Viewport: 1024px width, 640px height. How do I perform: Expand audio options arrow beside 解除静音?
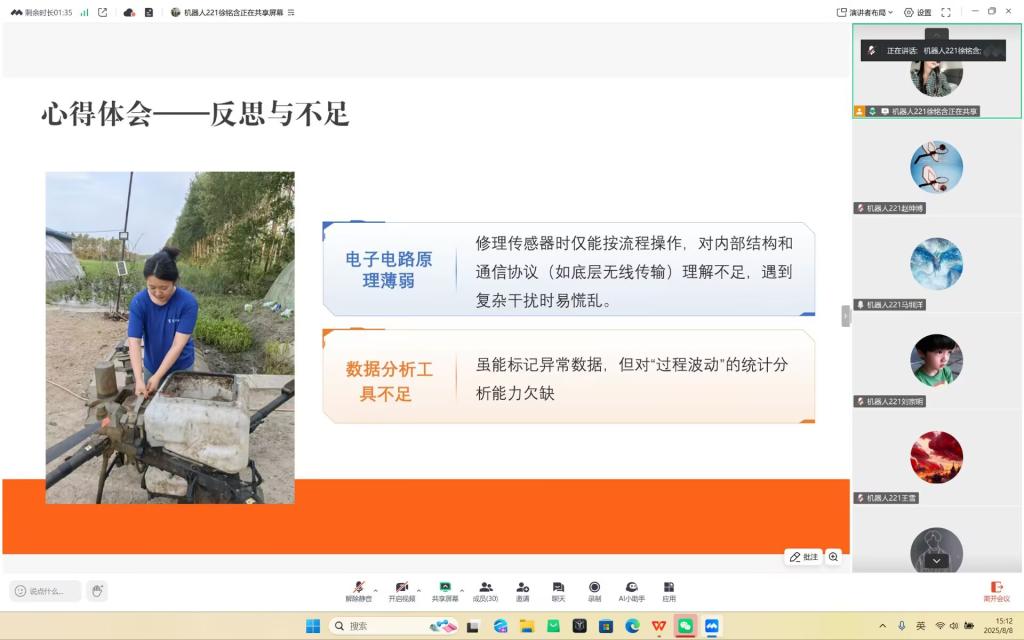(375, 590)
